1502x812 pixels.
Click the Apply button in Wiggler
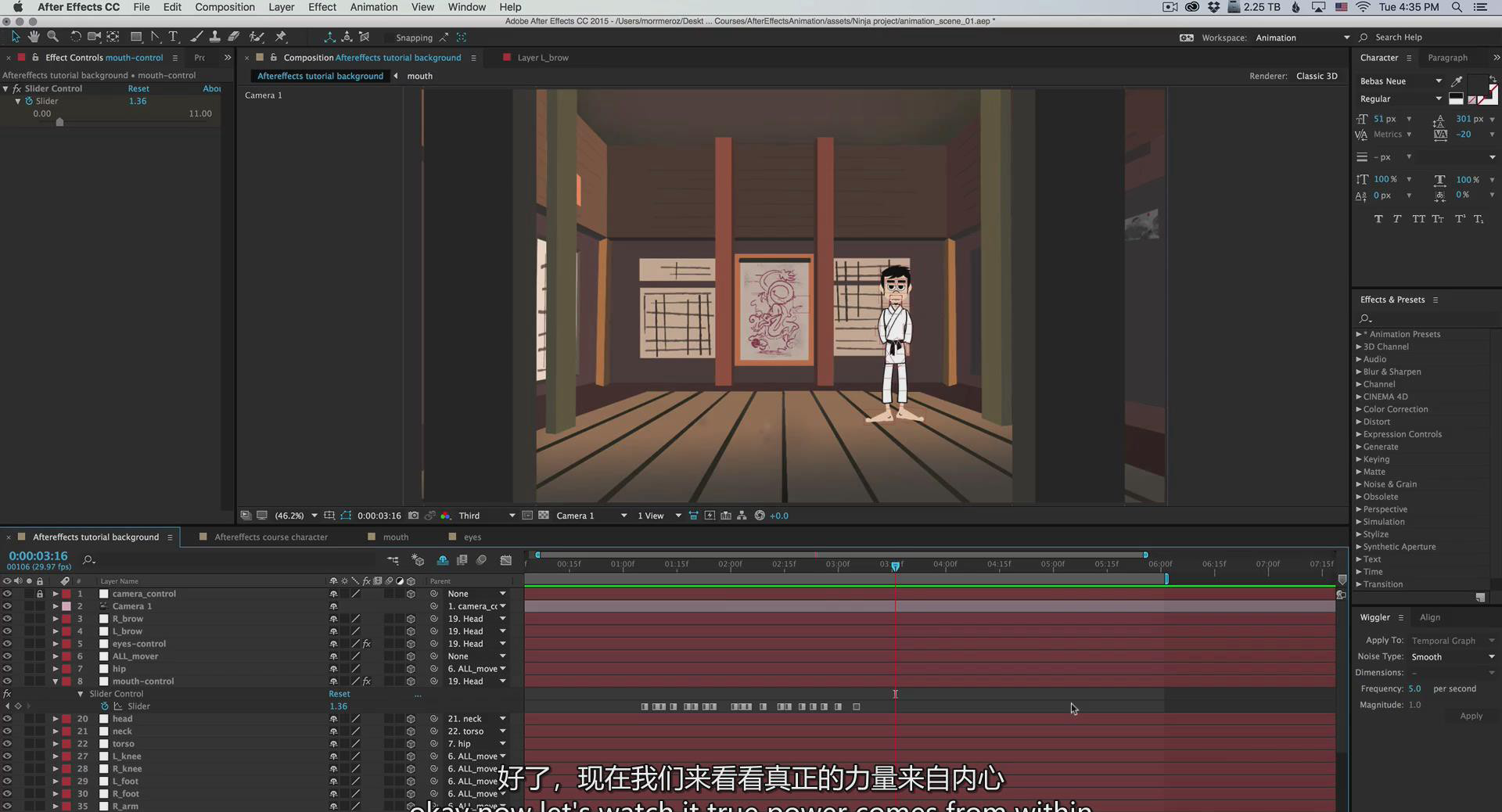pos(1471,716)
